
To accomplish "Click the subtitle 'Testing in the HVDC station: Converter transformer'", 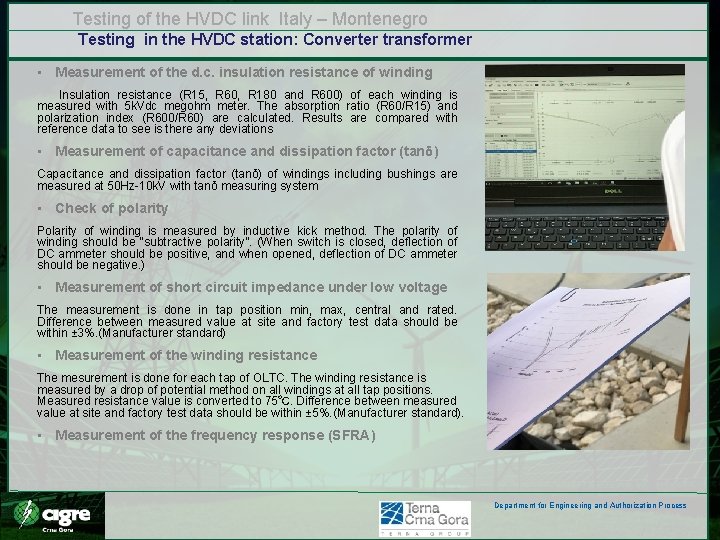I will [x=275, y=39].
